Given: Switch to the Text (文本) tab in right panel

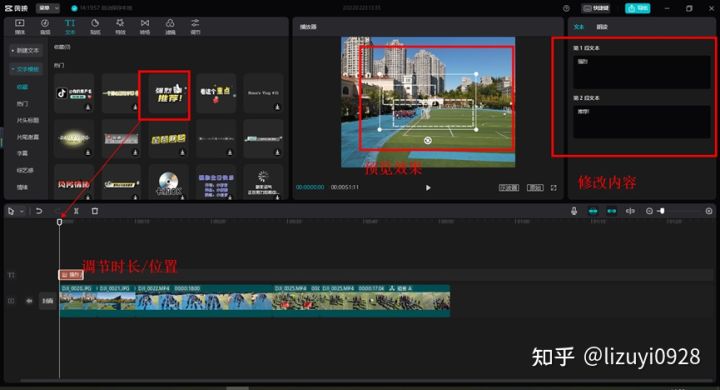Looking at the screenshot, I should [579, 27].
